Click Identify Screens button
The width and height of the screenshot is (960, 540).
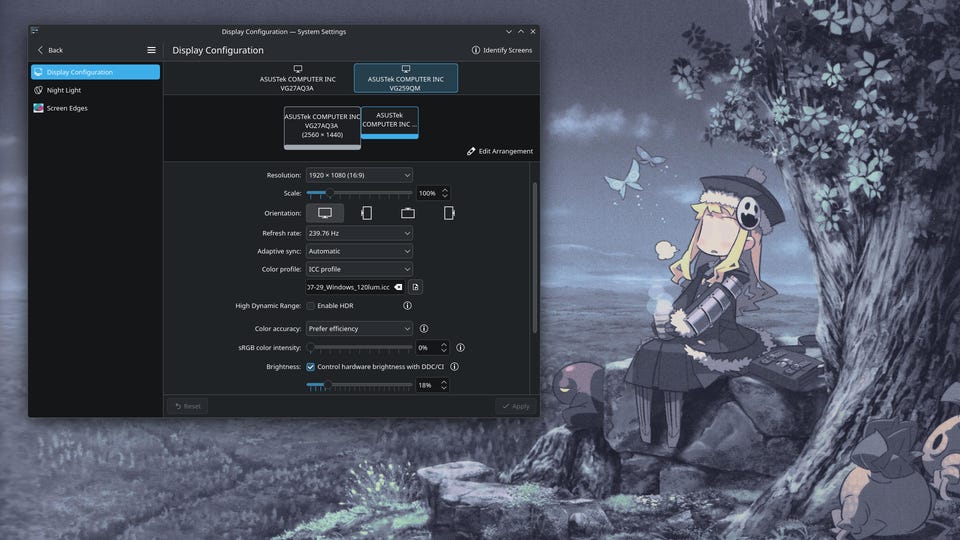502,50
